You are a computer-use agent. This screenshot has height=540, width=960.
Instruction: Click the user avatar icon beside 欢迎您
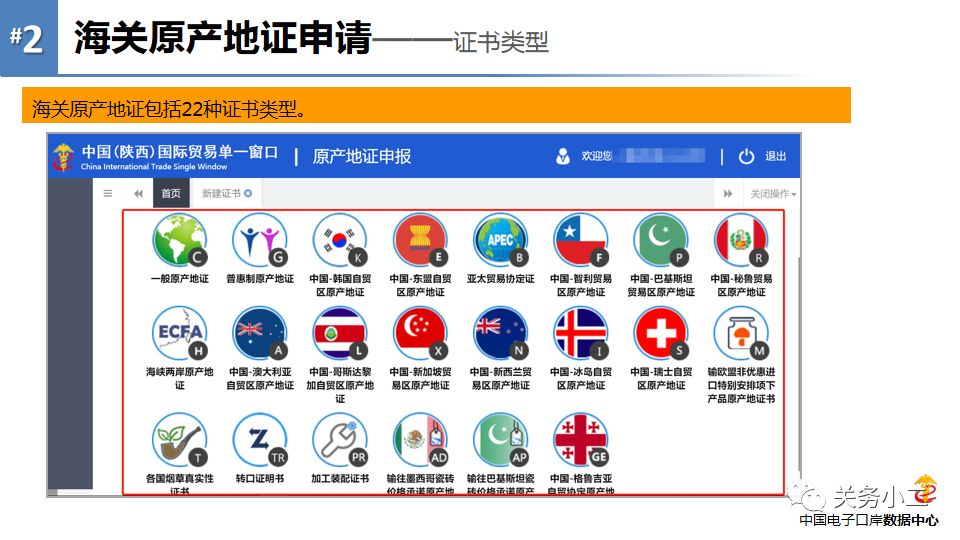(563, 156)
